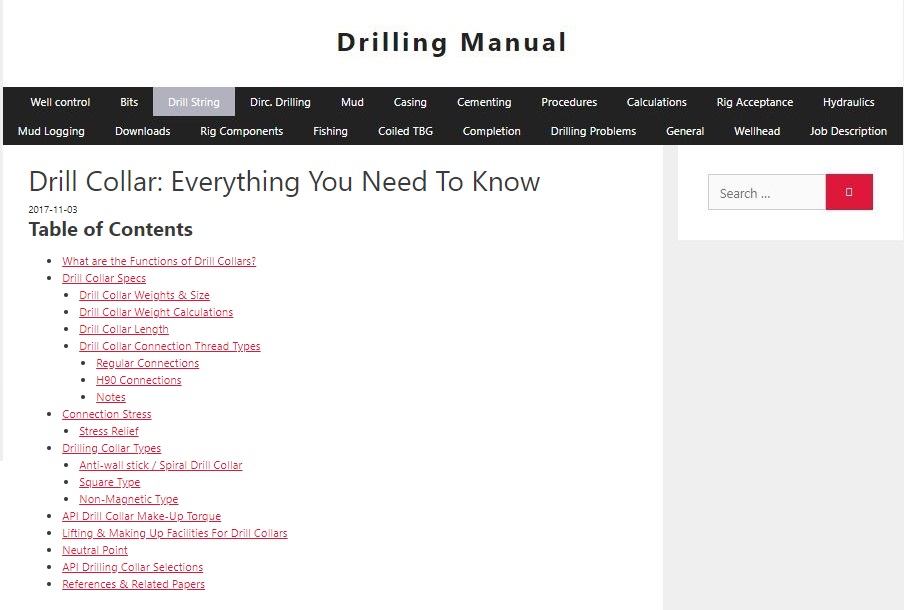Go to References & Related Papers
Image resolution: width=904 pixels, height=610 pixels.
(133, 584)
